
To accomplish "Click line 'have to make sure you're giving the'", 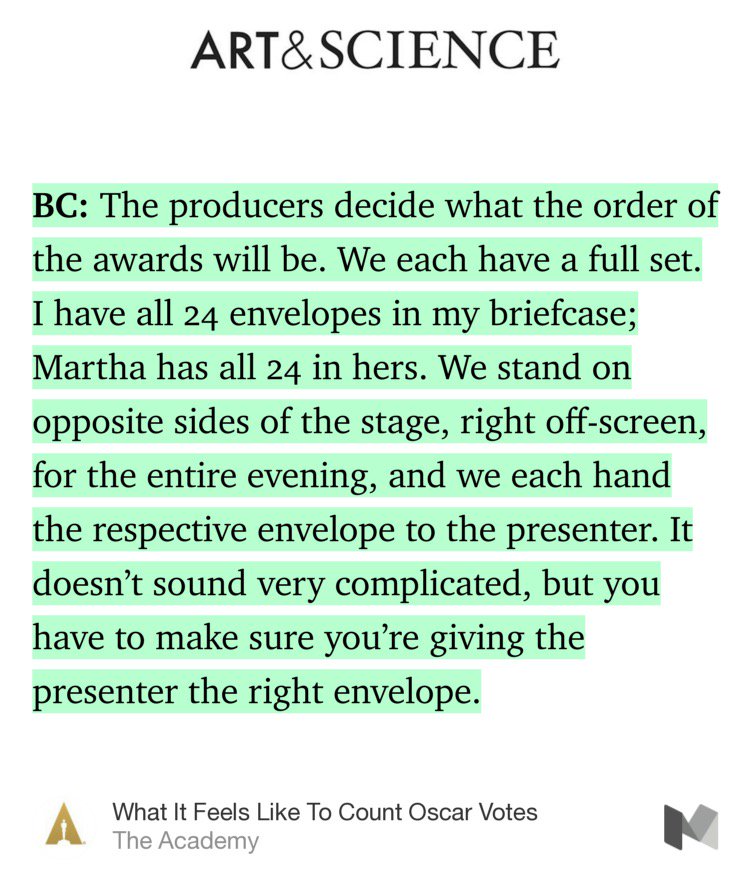I will click(308, 637).
